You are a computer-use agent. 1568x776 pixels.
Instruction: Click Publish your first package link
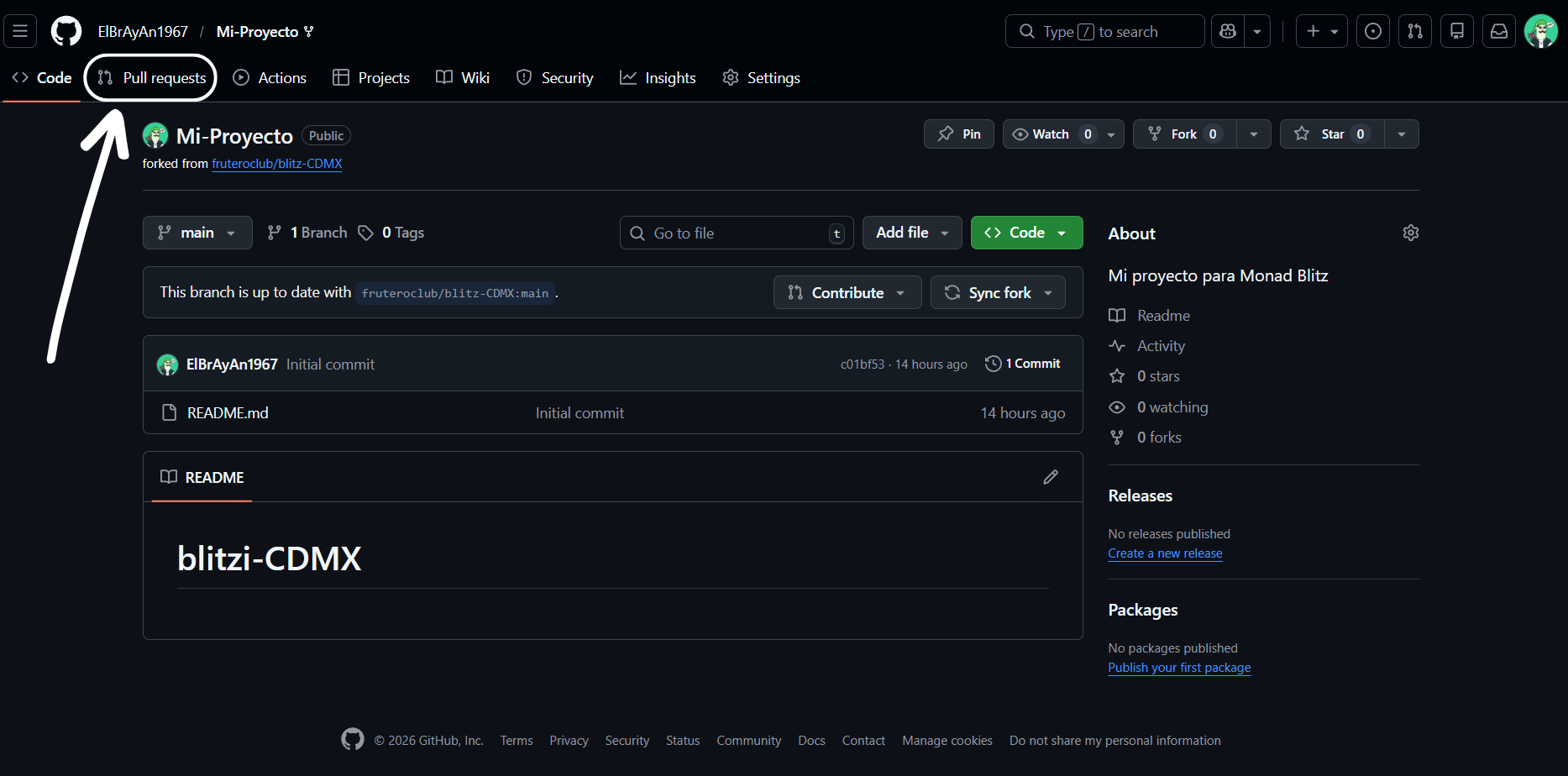(x=1179, y=668)
